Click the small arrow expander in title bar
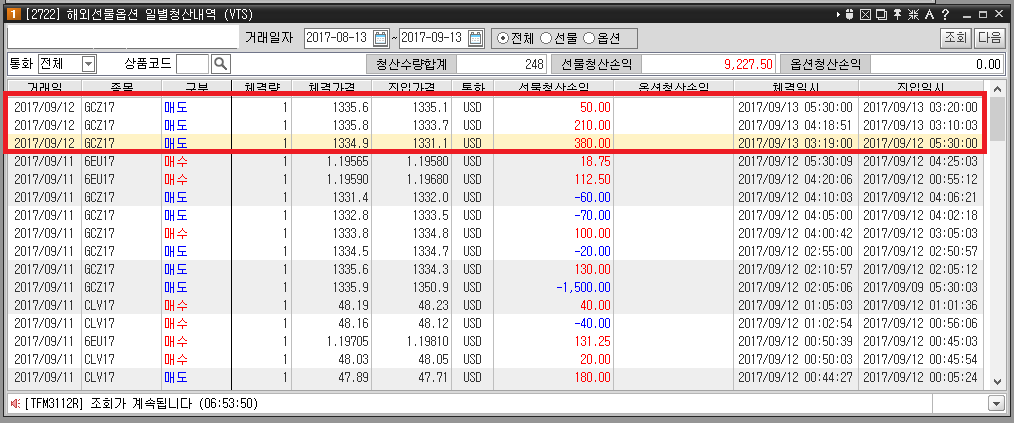The width and height of the screenshot is (1014, 423). pyautogui.click(x=836, y=14)
